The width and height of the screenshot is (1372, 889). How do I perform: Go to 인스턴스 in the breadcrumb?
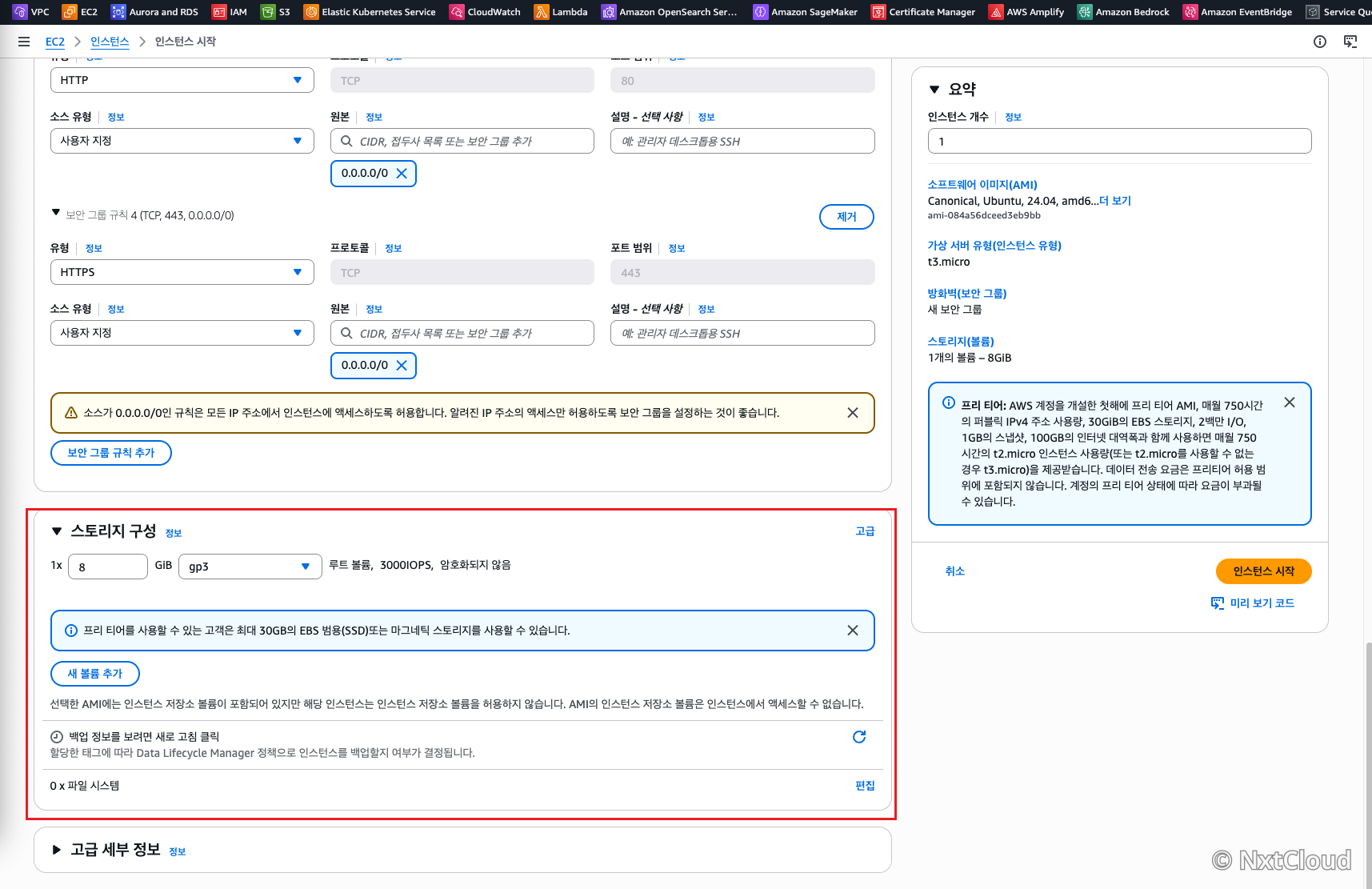110,42
